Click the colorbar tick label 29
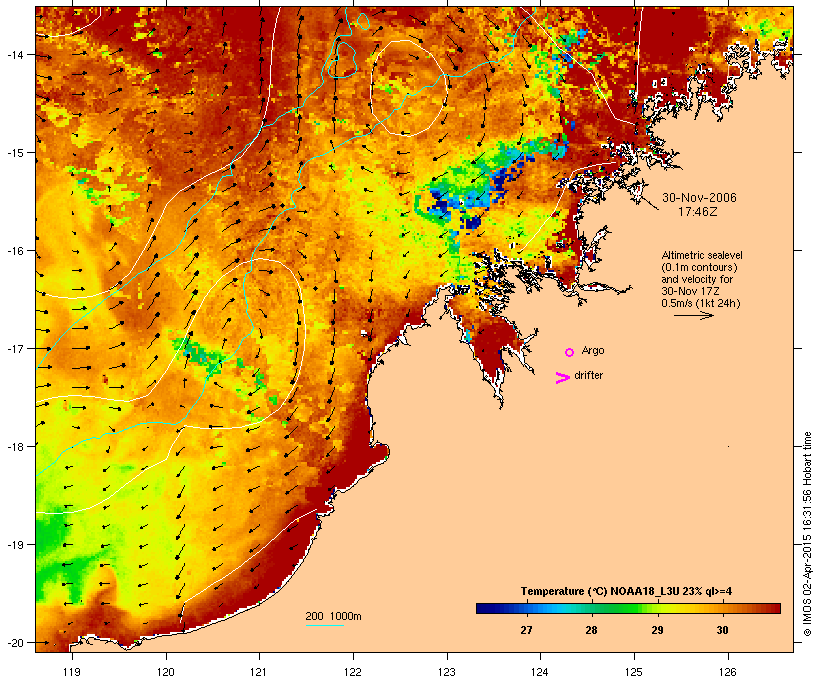 657,630
